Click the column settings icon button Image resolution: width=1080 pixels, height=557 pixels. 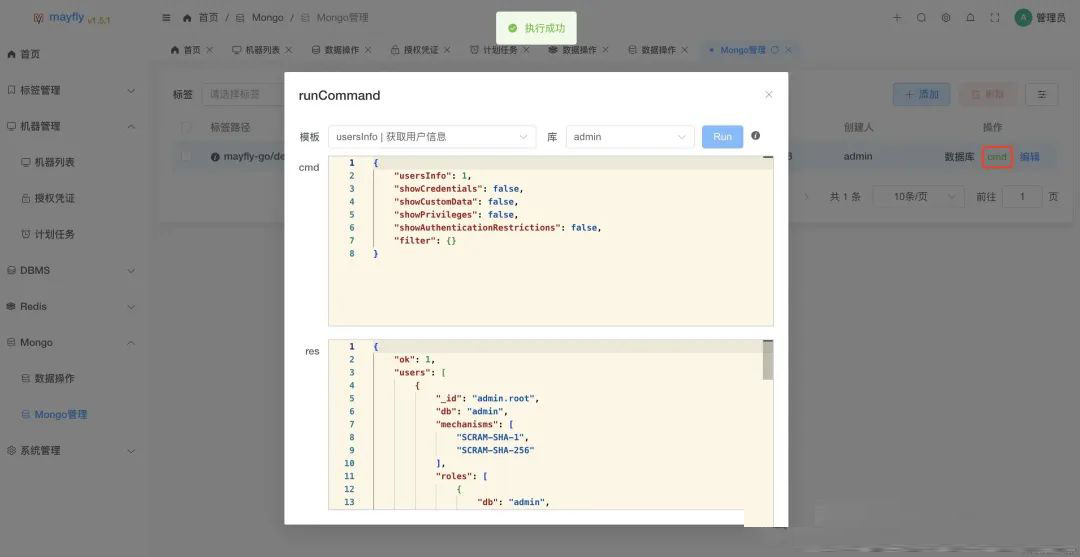(x=1041, y=94)
